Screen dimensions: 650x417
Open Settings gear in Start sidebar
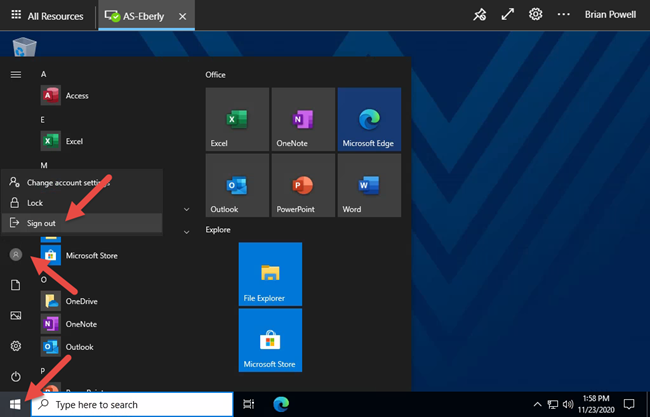tap(16, 346)
